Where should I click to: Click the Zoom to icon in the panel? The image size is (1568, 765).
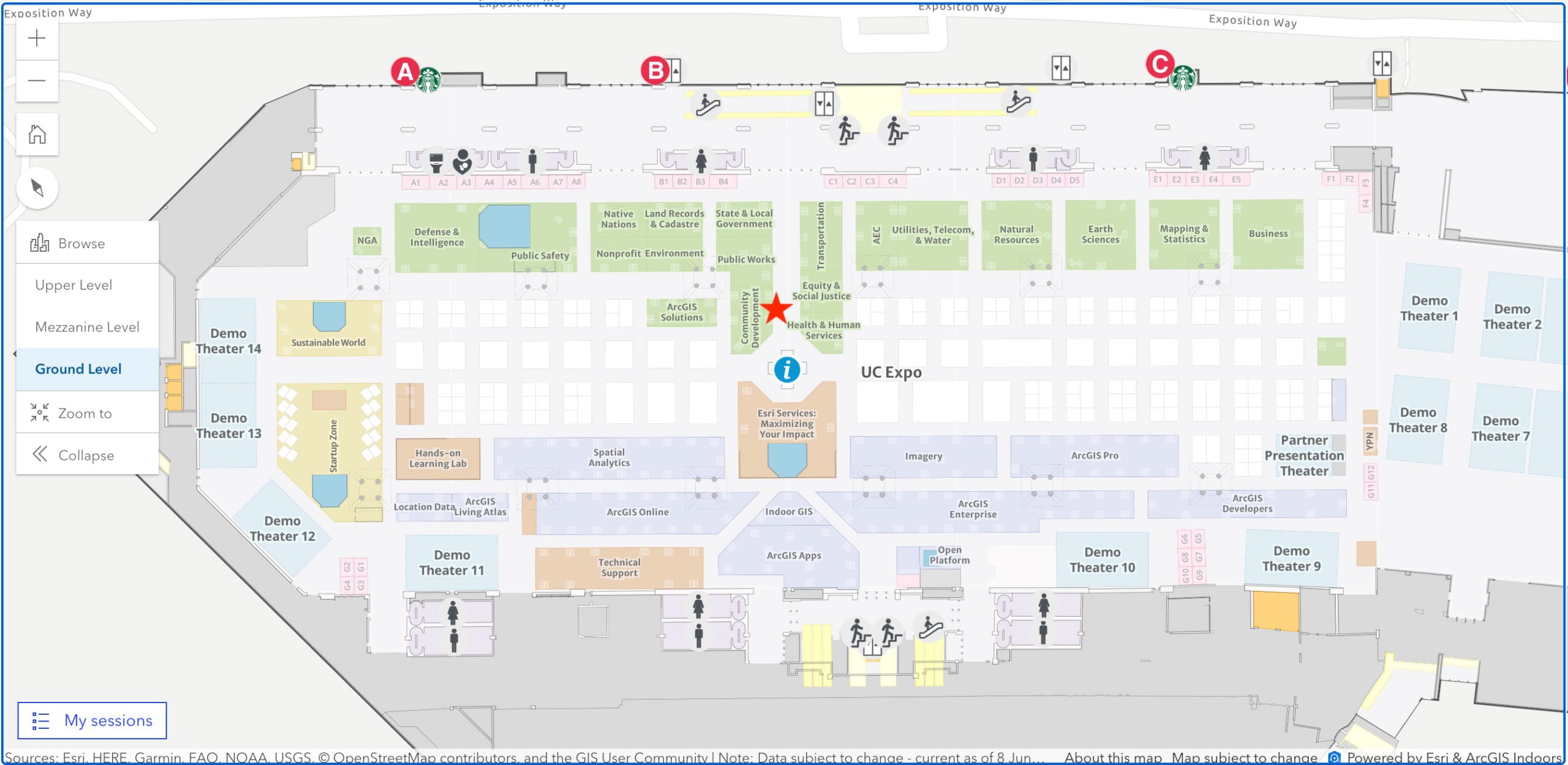39,412
